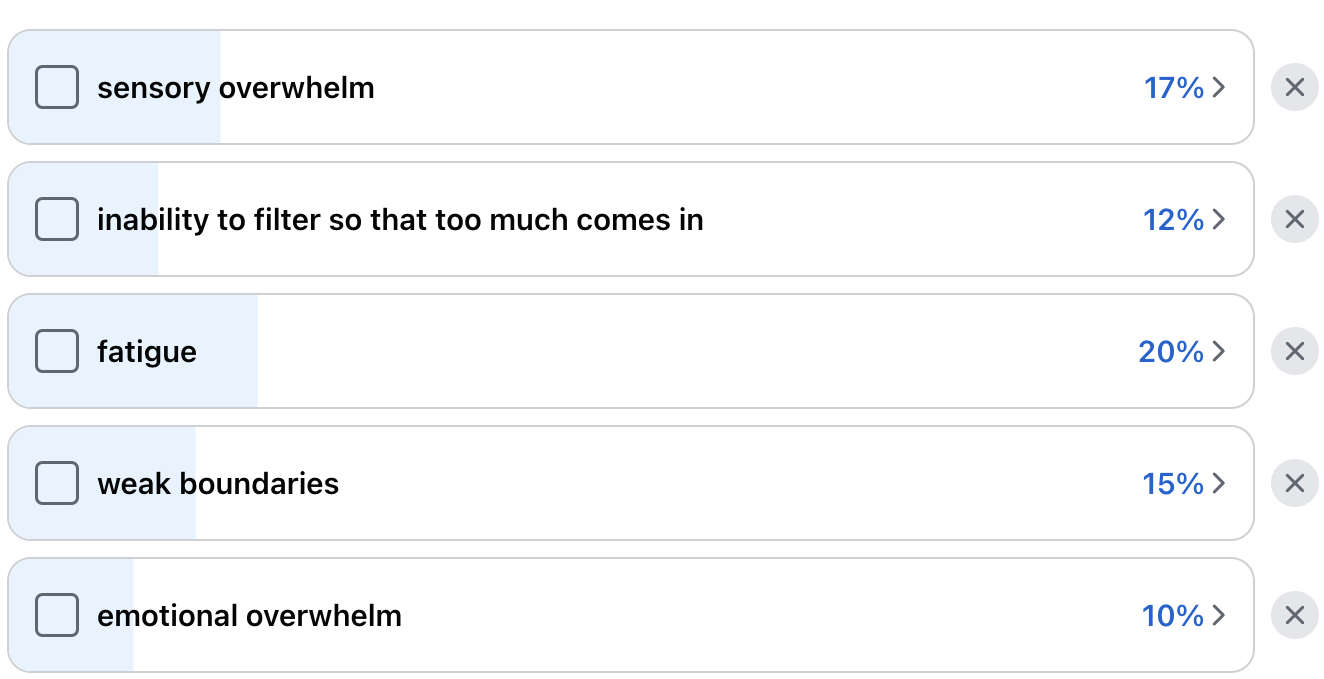The height and width of the screenshot is (679, 1324).
Task: Open inability to filter chevron arrow
Action: tap(1218, 219)
